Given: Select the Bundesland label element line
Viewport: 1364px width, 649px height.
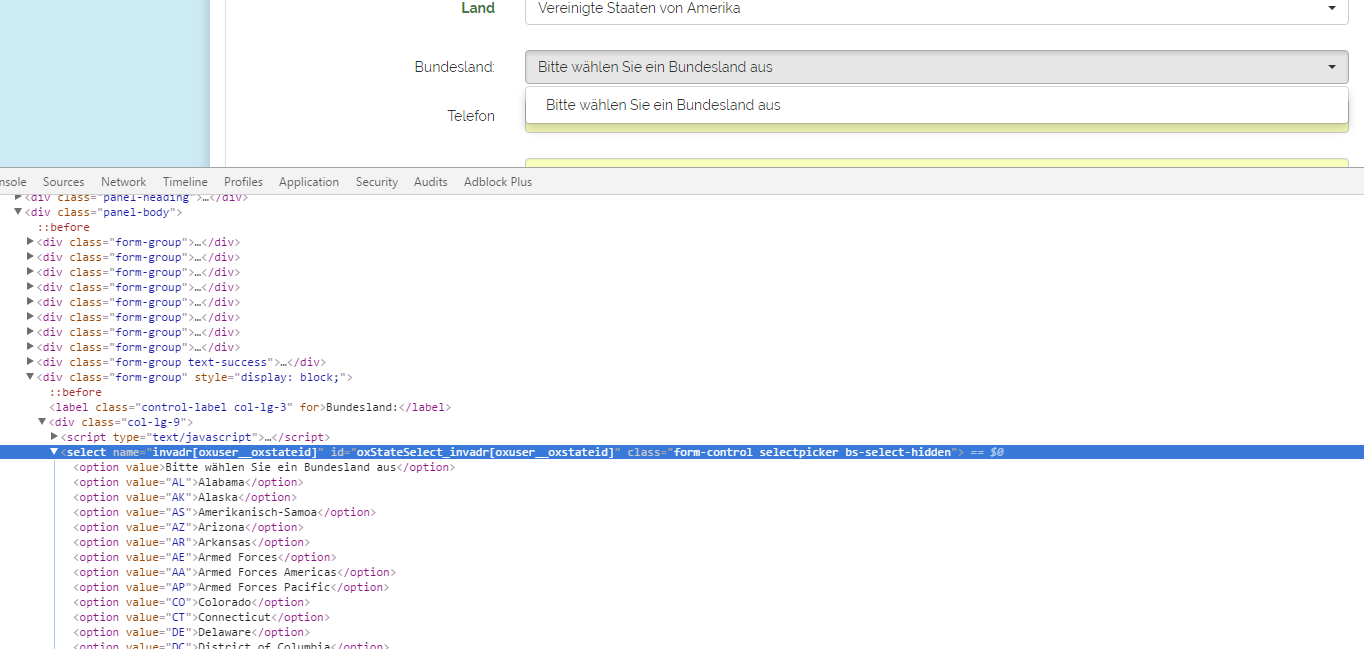Looking at the screenshot, I should (x=250, y=407).
